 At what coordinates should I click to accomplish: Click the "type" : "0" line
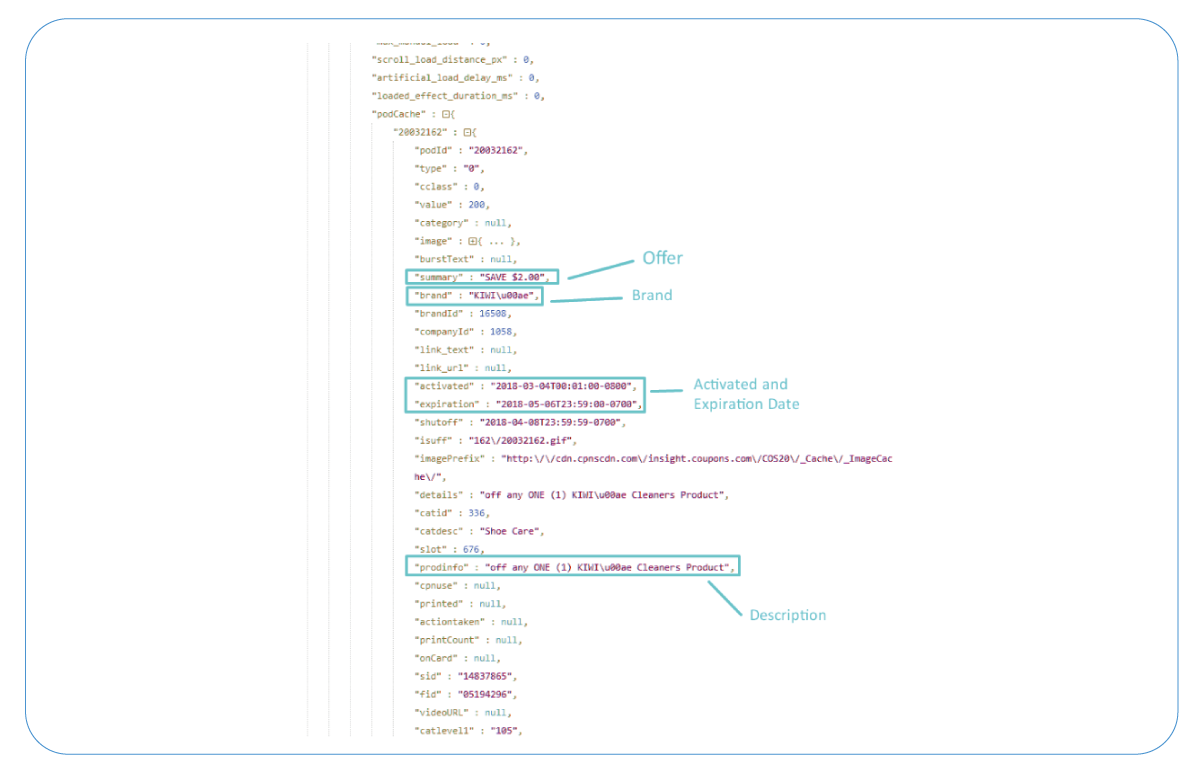pyautogui.click(x=449, y=168)
